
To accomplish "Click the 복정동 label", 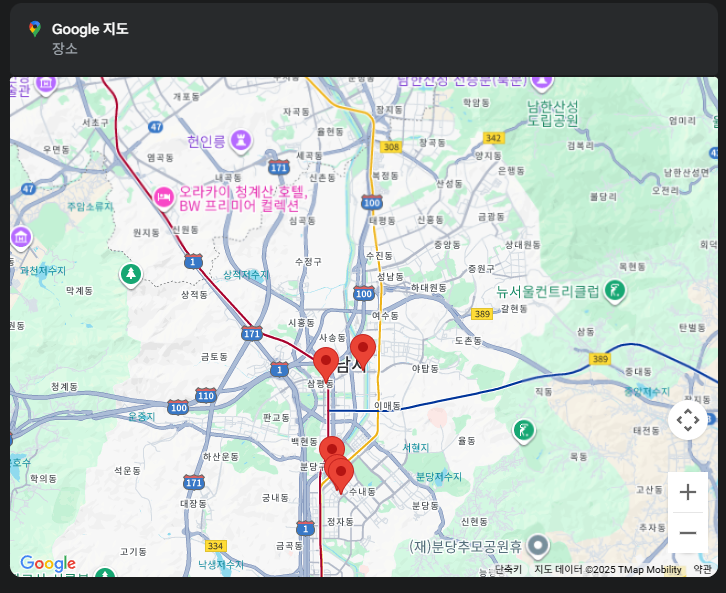I will pos(385,175).
